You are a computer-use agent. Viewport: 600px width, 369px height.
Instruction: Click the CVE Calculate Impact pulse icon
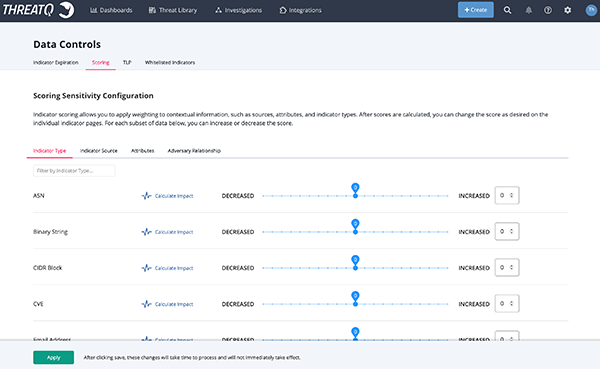147,304
